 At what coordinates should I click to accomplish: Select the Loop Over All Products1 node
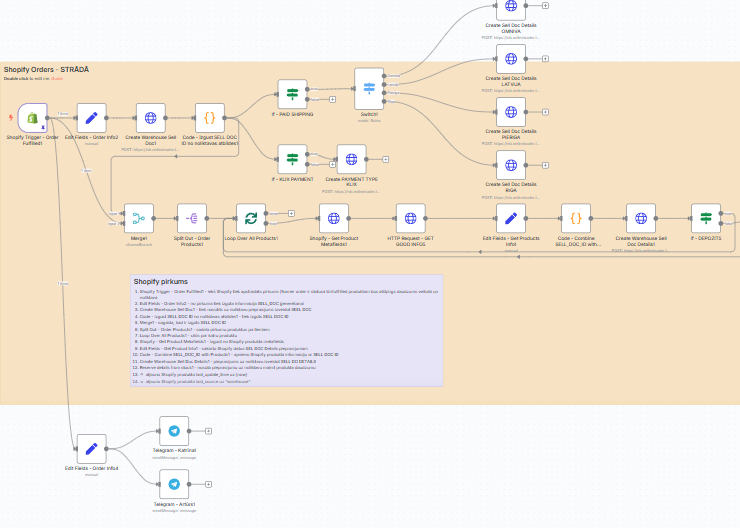click(x=251, y=218)
